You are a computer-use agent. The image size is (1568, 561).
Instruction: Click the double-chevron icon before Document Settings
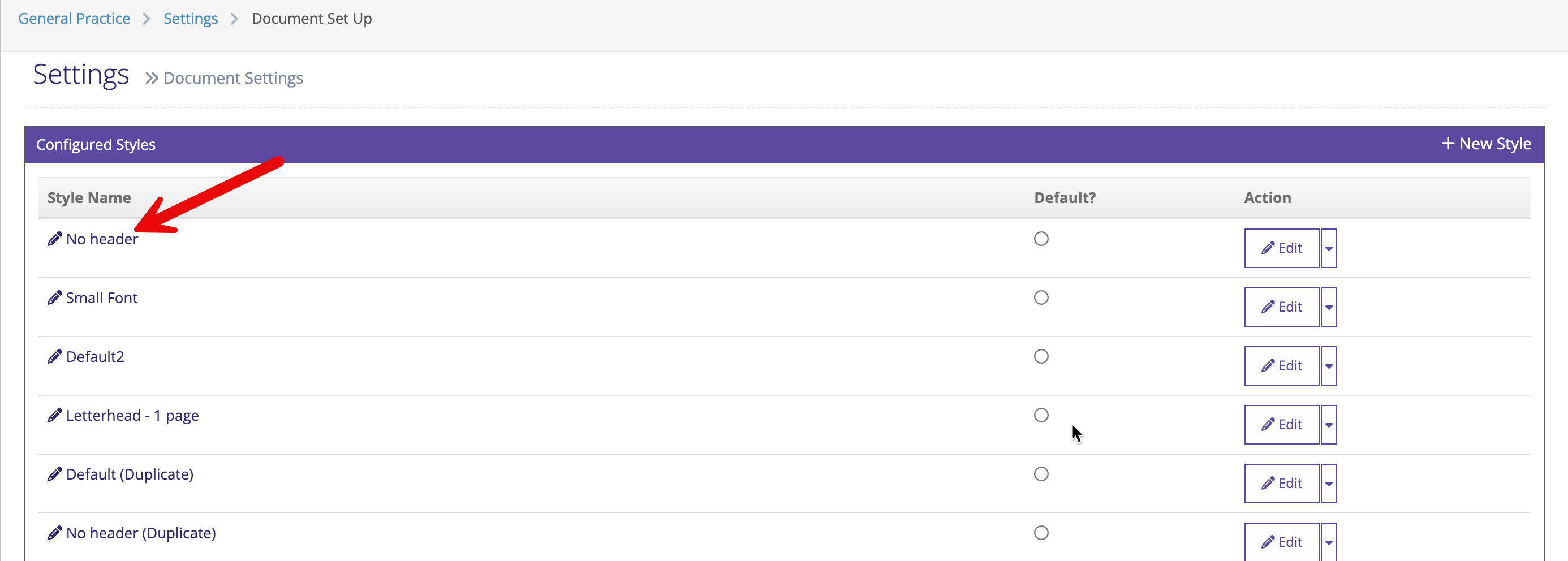tap(152, 79)
